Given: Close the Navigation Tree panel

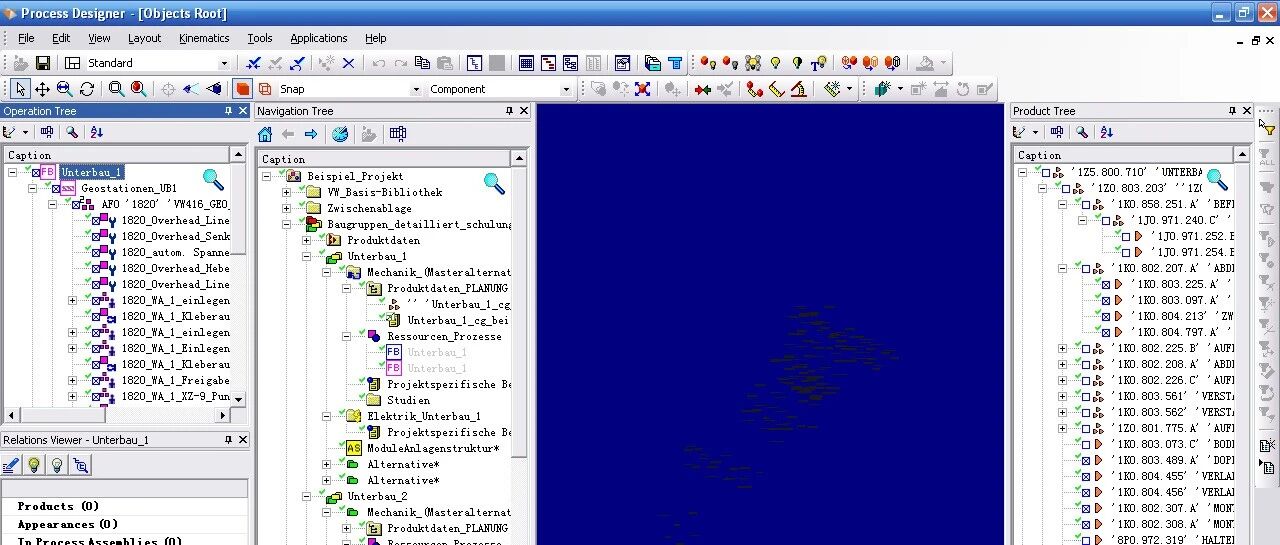Looking at the screenshot, I should tap(524, 111).
